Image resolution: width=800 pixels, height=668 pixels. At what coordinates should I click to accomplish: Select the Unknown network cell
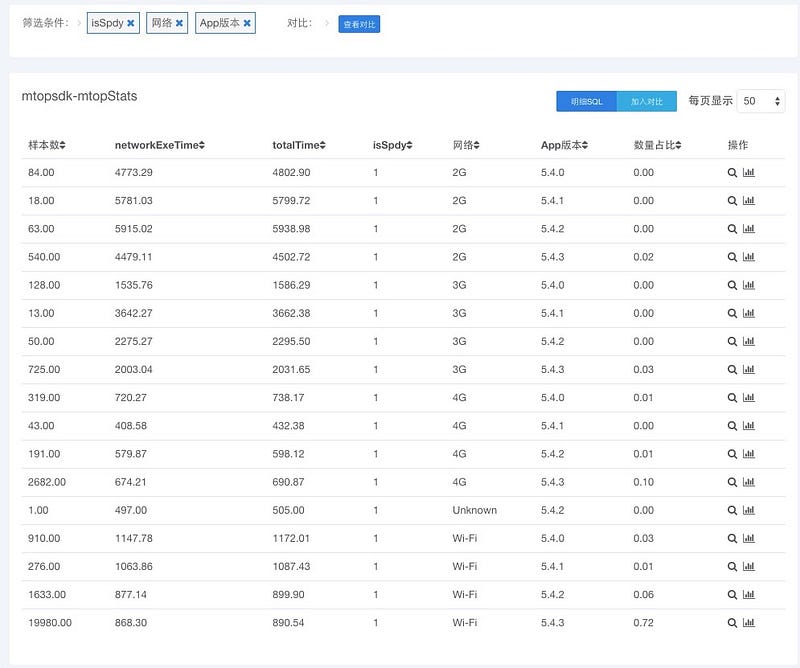(x=474, y=510)
